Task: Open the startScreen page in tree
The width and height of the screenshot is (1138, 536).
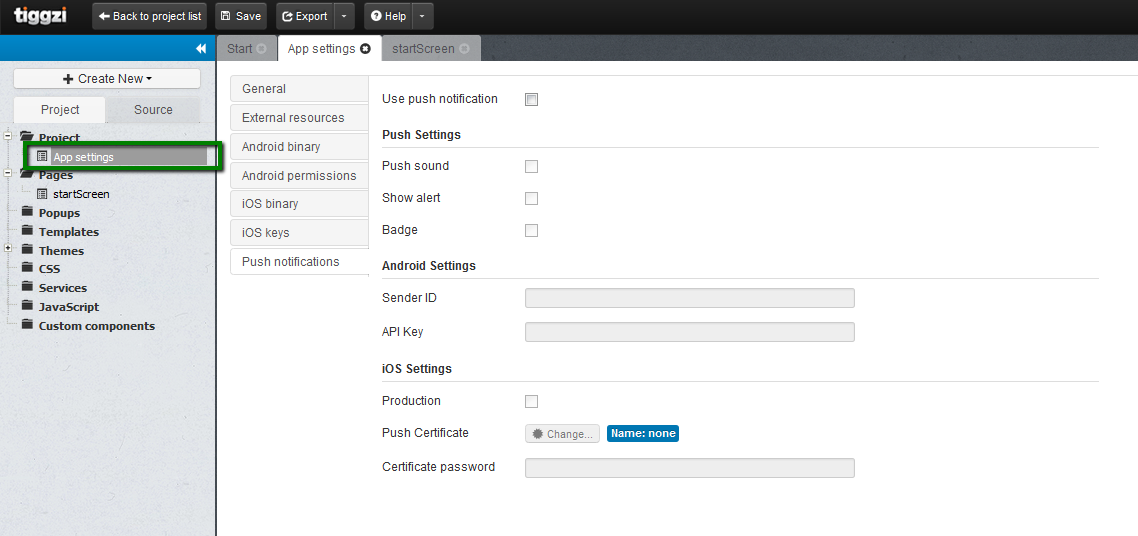Action: point(80,194)
